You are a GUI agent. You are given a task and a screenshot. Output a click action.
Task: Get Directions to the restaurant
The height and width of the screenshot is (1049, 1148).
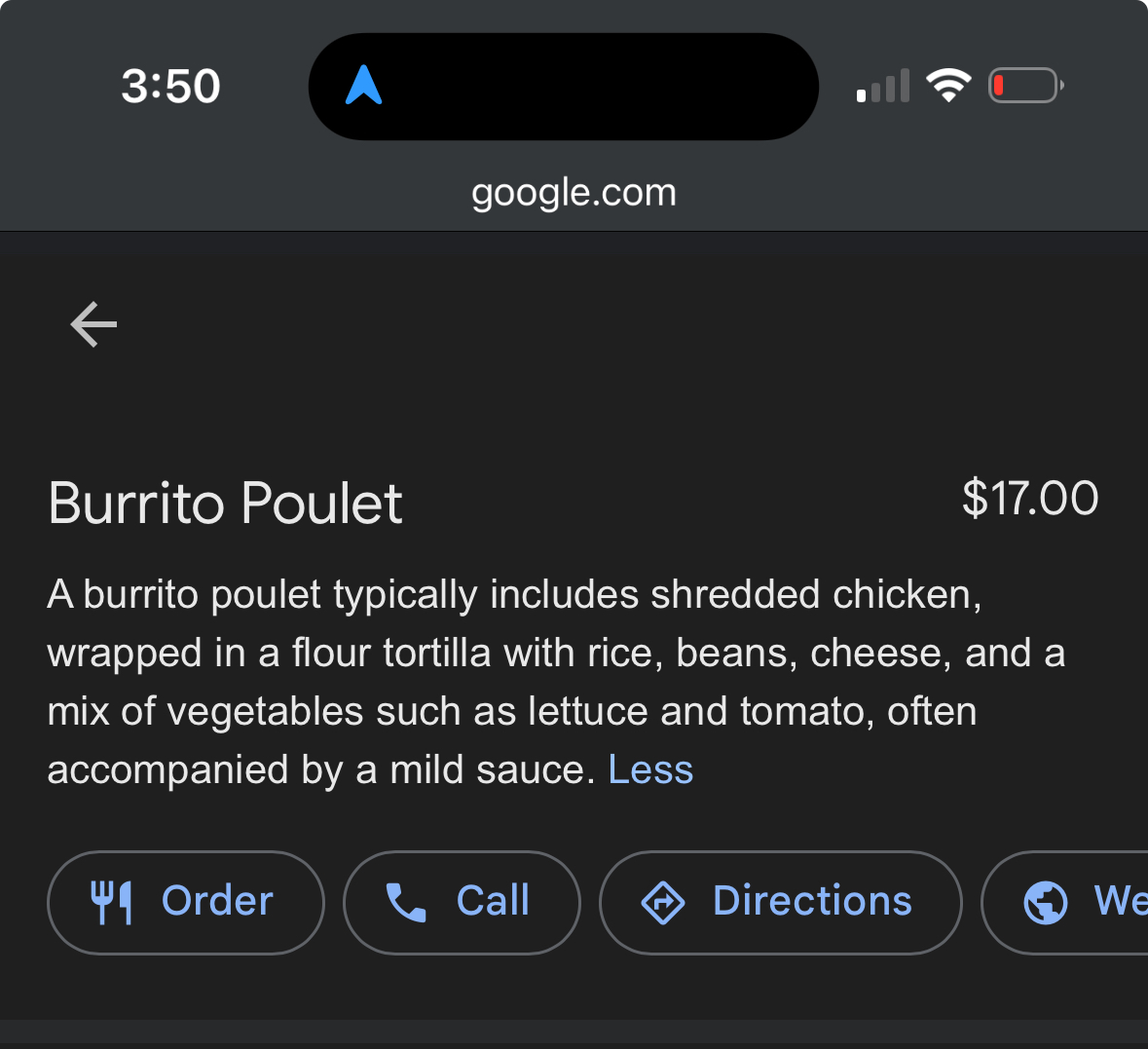point(780,902)
